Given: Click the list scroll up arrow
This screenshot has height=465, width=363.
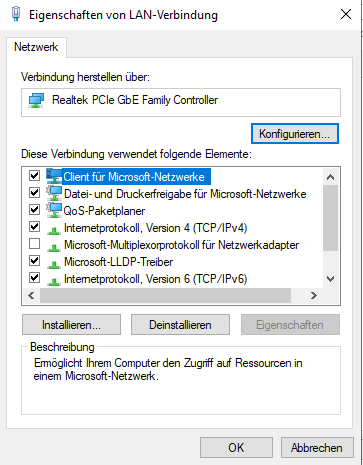Looking at the screenshot, I should [330, 177].
